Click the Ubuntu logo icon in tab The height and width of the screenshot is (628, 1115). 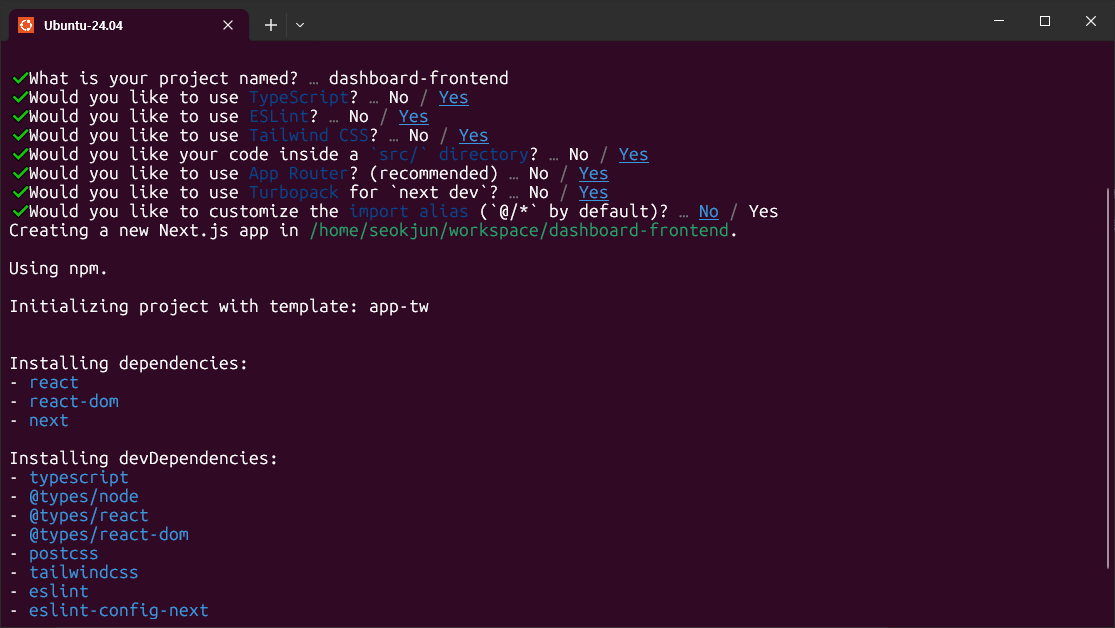pyautogui.click(x=26, y=25)
